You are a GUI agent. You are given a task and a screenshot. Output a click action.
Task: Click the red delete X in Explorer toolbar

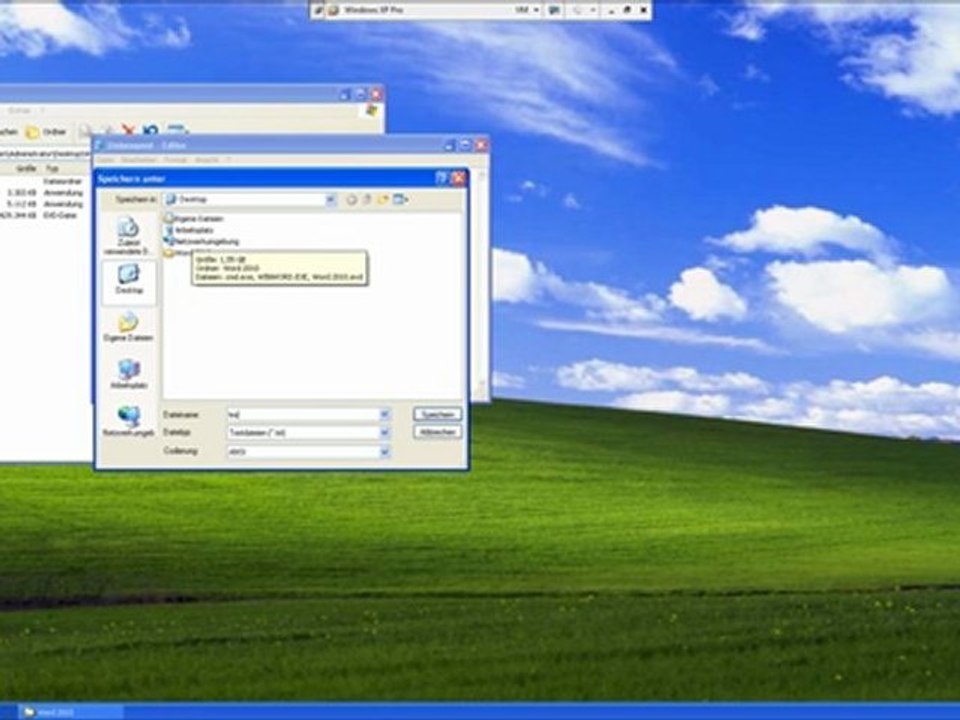128,130
